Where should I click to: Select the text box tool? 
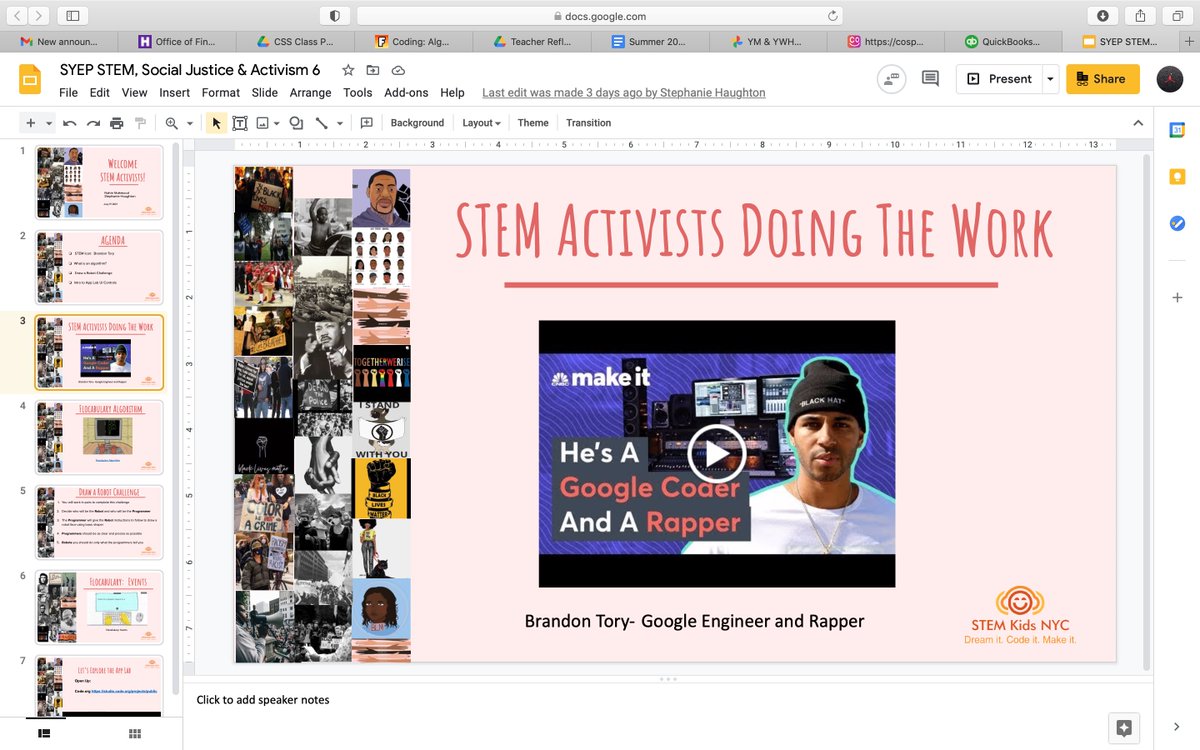pos(240,123)
